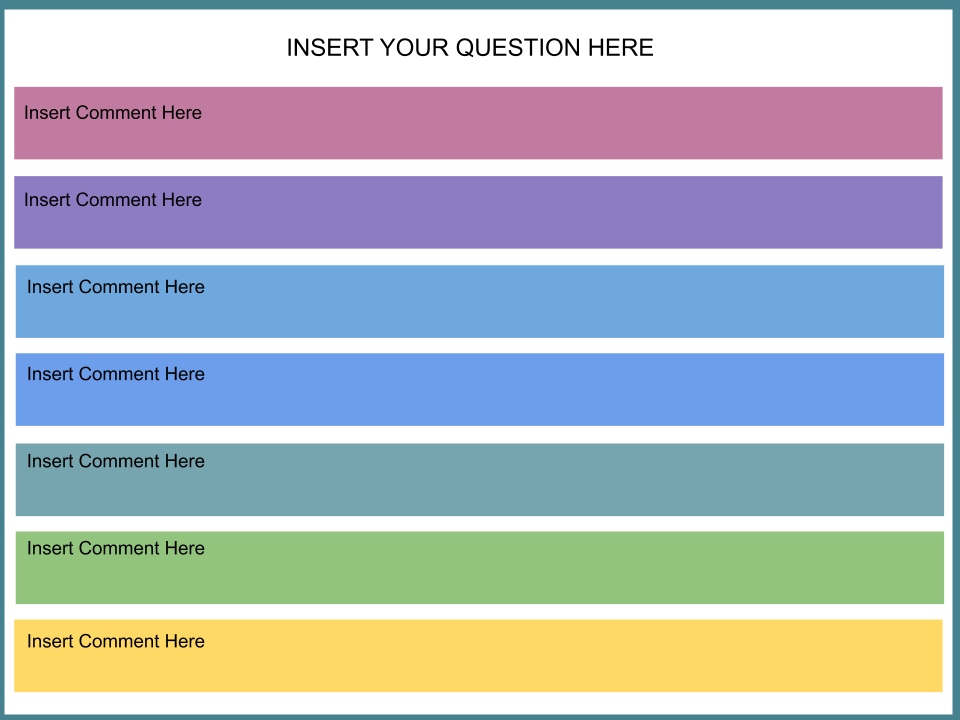Click white background left of the title

150,47
